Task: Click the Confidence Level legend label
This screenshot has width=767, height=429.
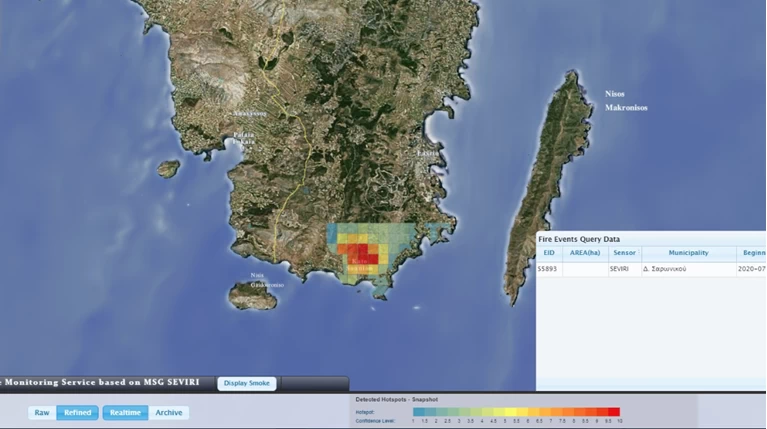Action: (x=376, y=421)
